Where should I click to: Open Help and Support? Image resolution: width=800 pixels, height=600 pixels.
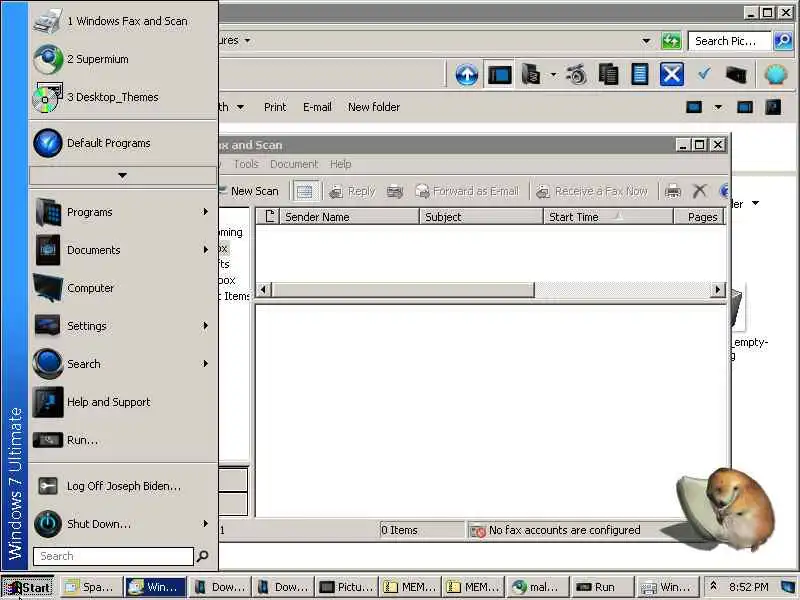click(x=123, y=402)
